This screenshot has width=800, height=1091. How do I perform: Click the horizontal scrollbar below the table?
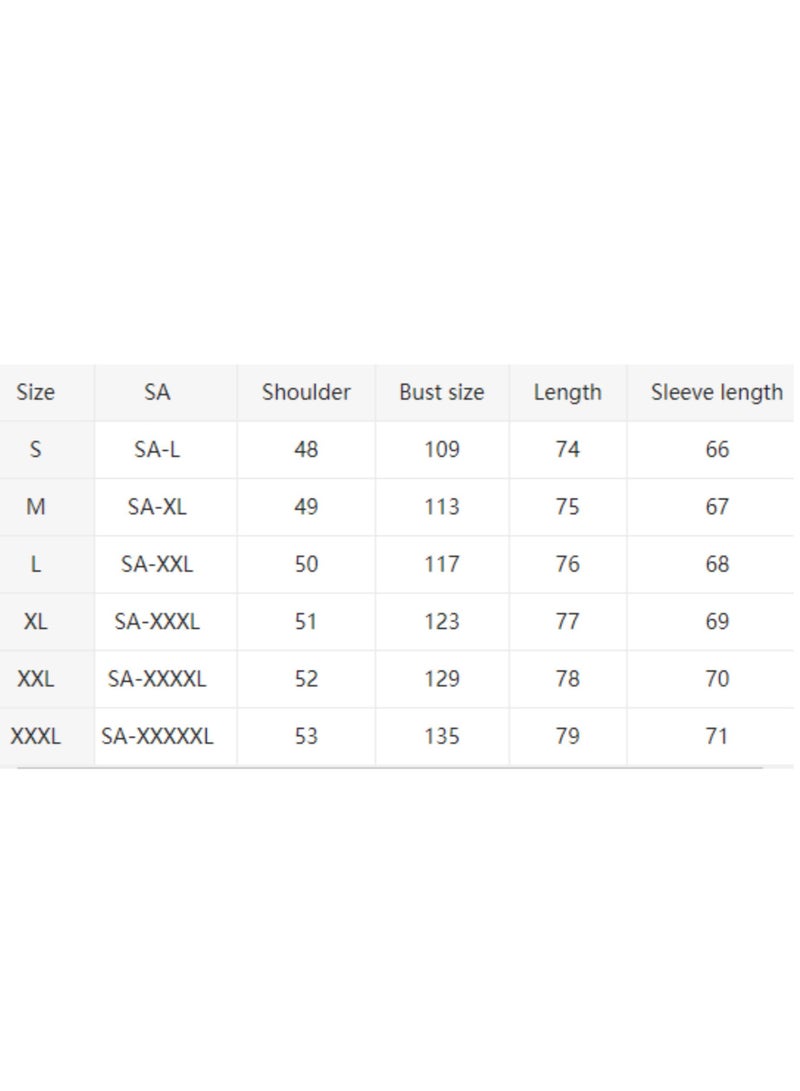tap(390, 767)
